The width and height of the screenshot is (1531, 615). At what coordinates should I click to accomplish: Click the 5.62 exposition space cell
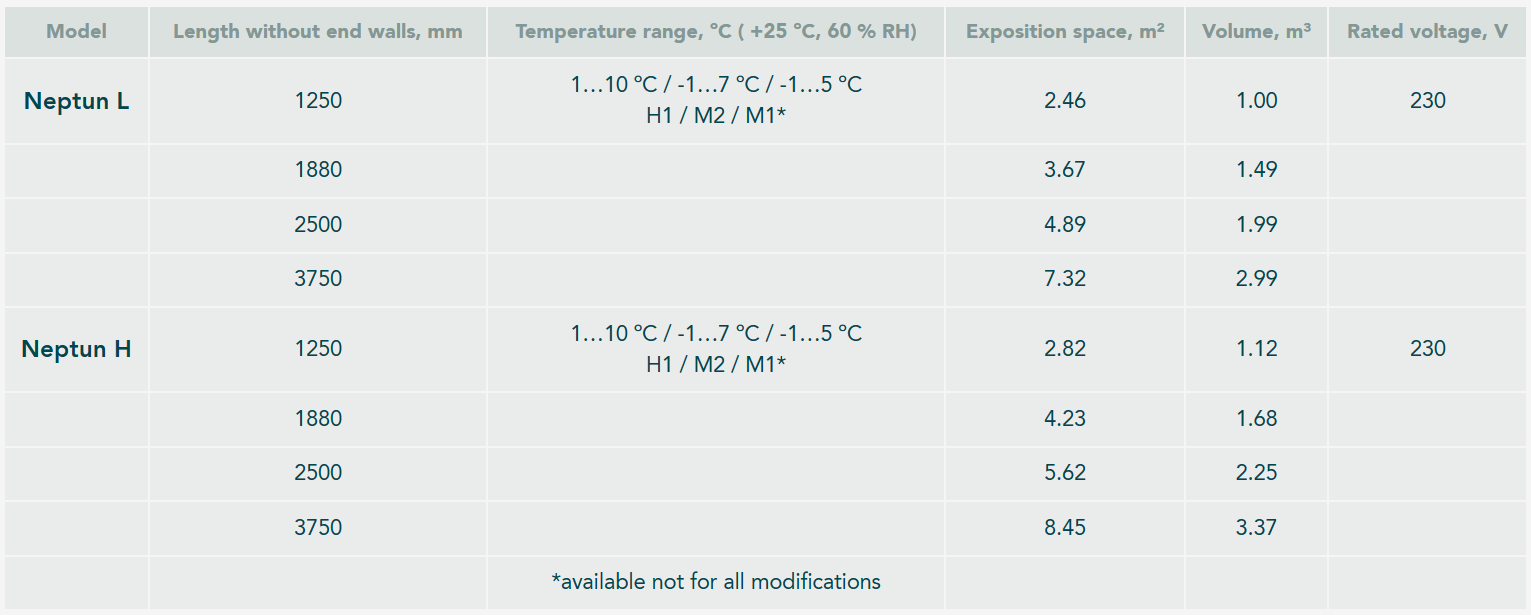tap(1065, 473)
